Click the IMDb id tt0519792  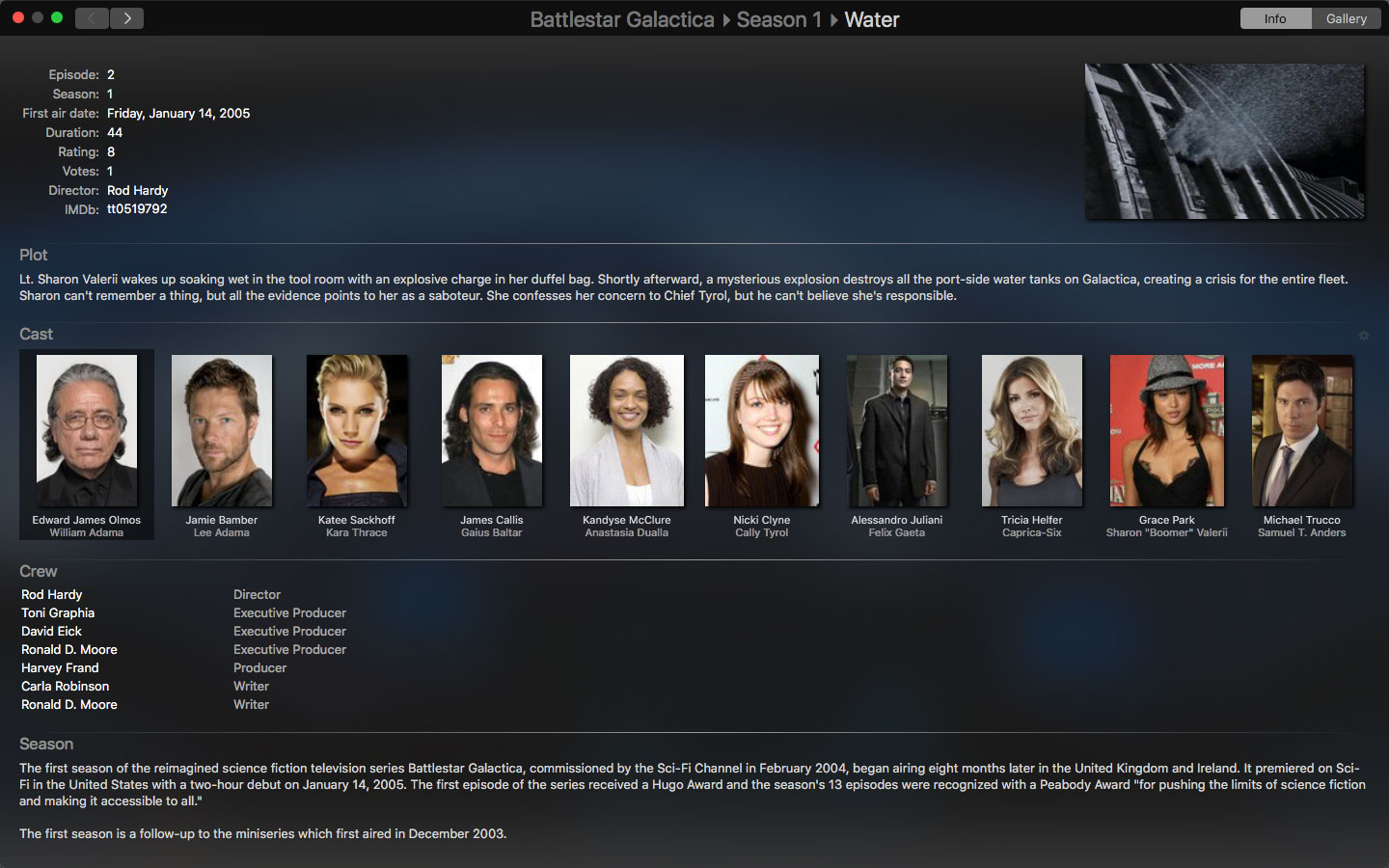[137, 208]
